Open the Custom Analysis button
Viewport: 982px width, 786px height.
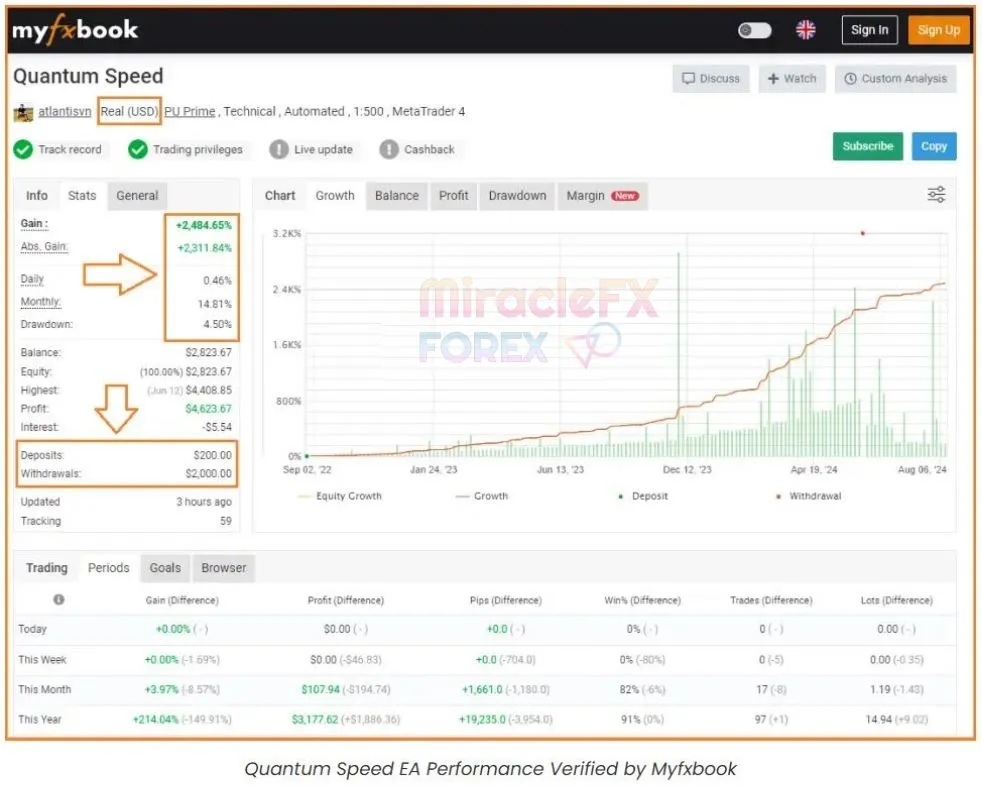[x=896, y=79]
